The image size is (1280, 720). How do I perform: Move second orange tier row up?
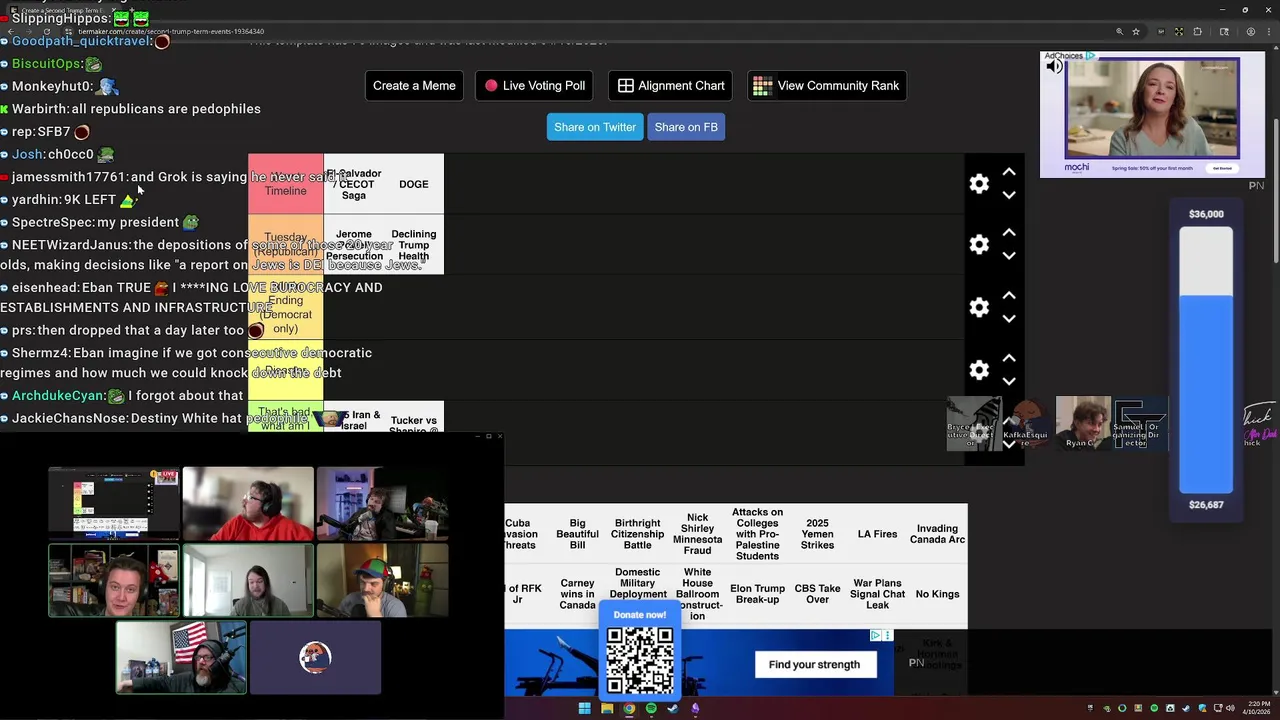pos(1009,233)
